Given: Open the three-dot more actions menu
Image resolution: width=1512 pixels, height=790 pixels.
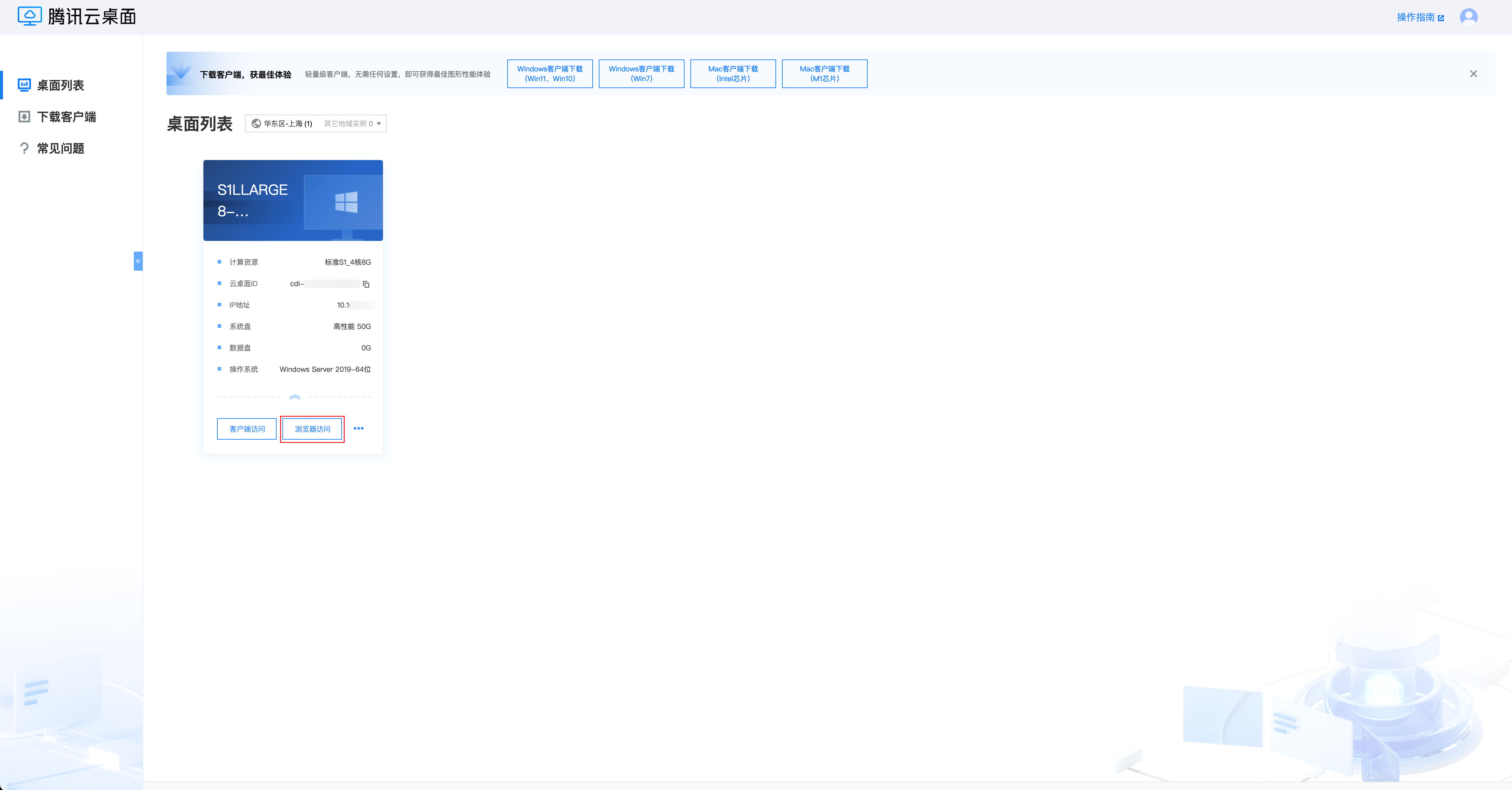Looking at the screenshot, I should click(358, 429).
